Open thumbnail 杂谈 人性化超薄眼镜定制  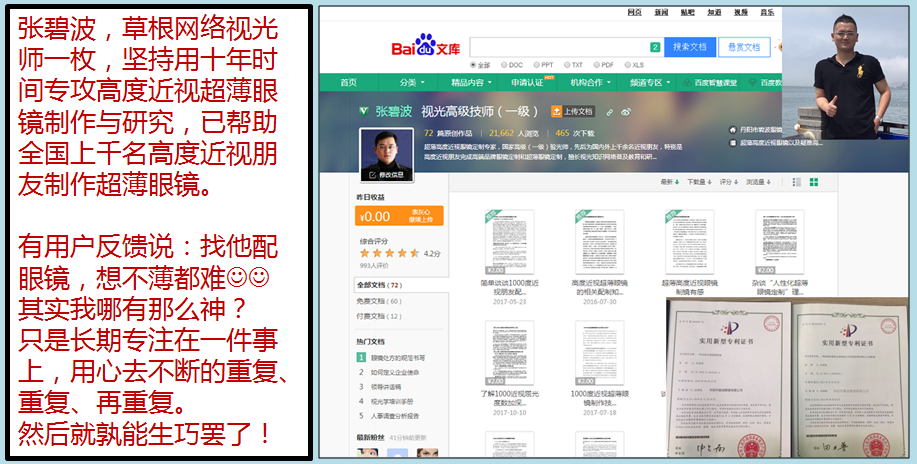click(780, 242)
